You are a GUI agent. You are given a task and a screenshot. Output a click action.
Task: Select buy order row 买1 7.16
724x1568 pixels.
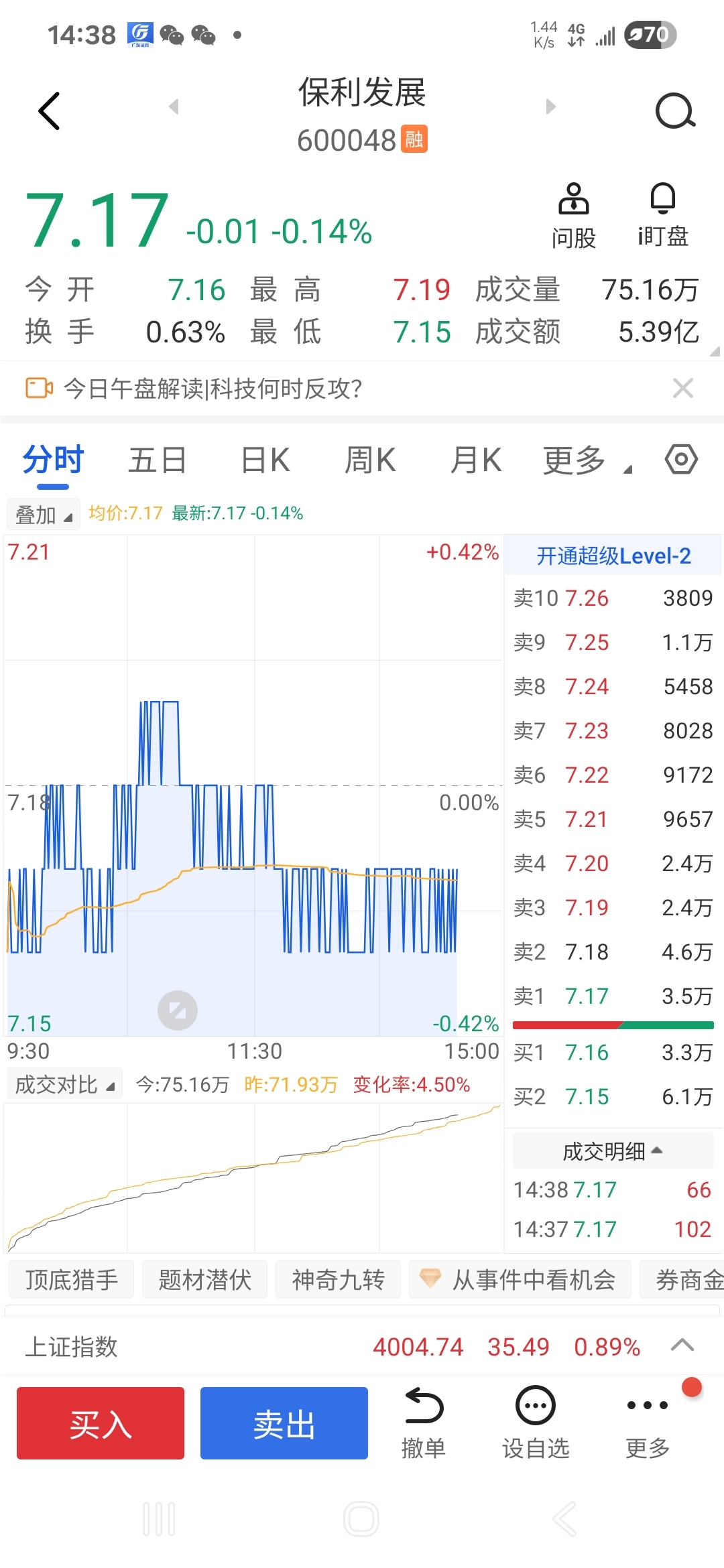tap(613, 1052)
